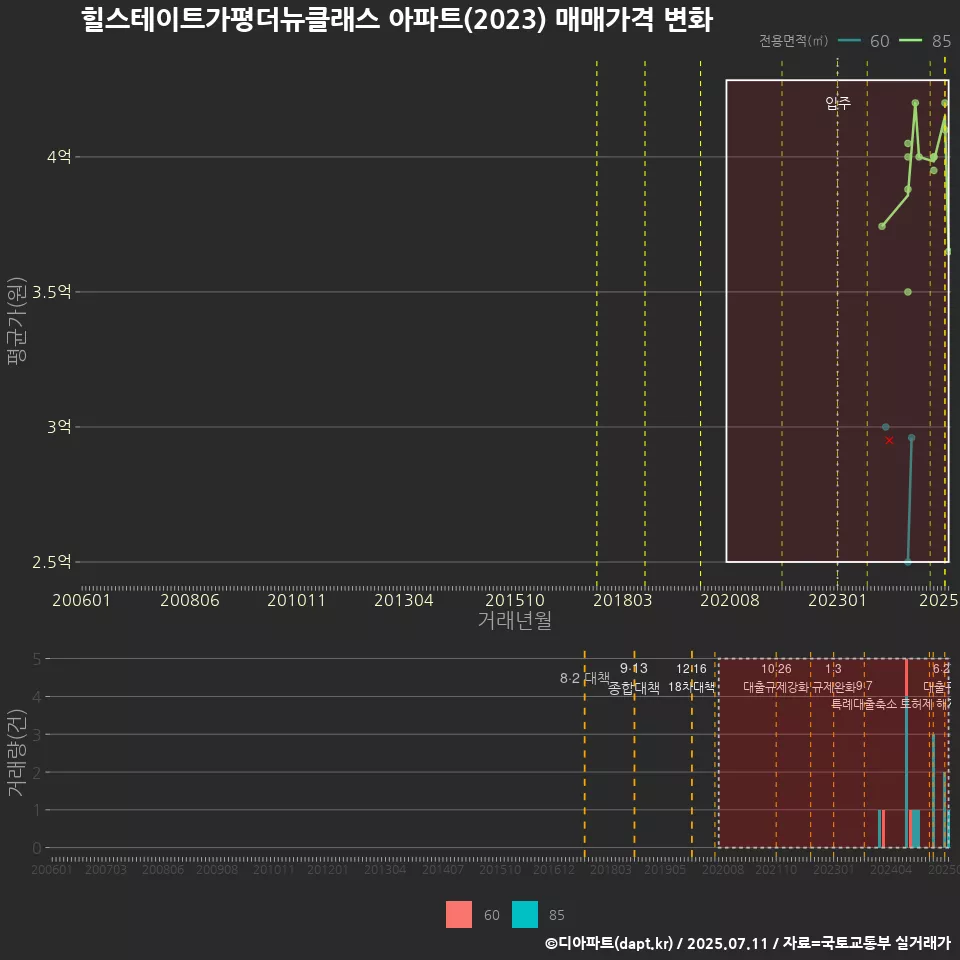Click the volume y-axis label 0

(x=37, y=848)
